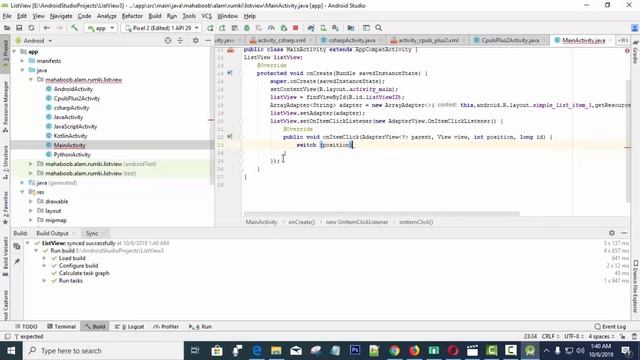The width and height of the screenshot is (640, 360).
Task: Click the Sync/refresh toolbar icon
Action: 31,28
